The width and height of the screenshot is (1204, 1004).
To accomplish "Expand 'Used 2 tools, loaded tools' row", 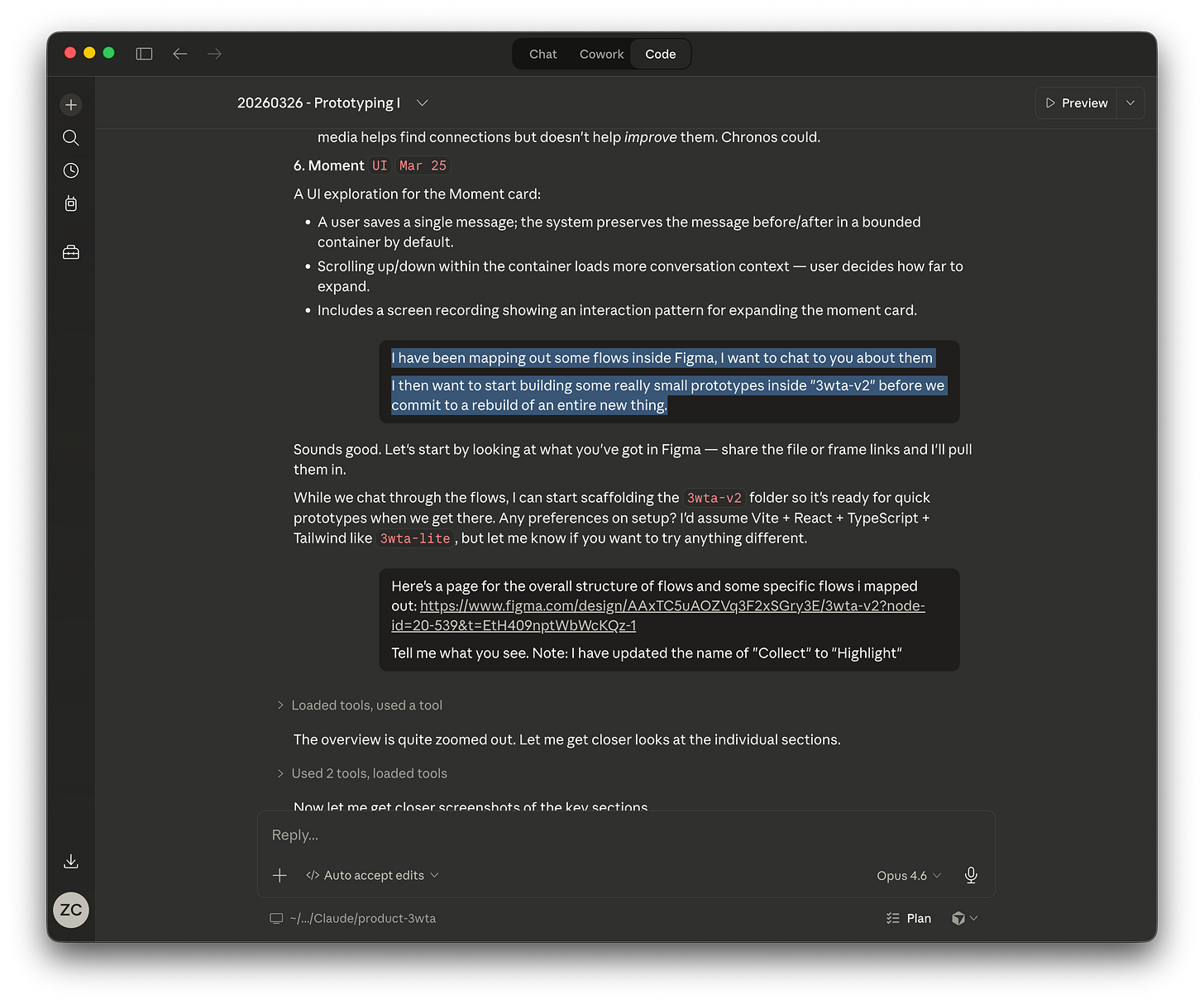I will point(362,773).
